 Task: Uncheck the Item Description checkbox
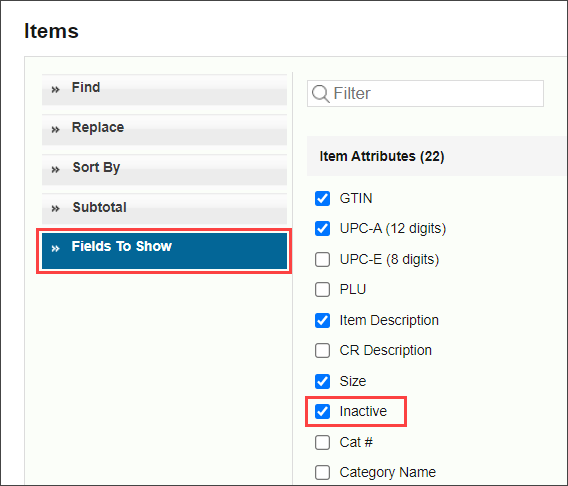pyautogui.click(x=322, y=320)
